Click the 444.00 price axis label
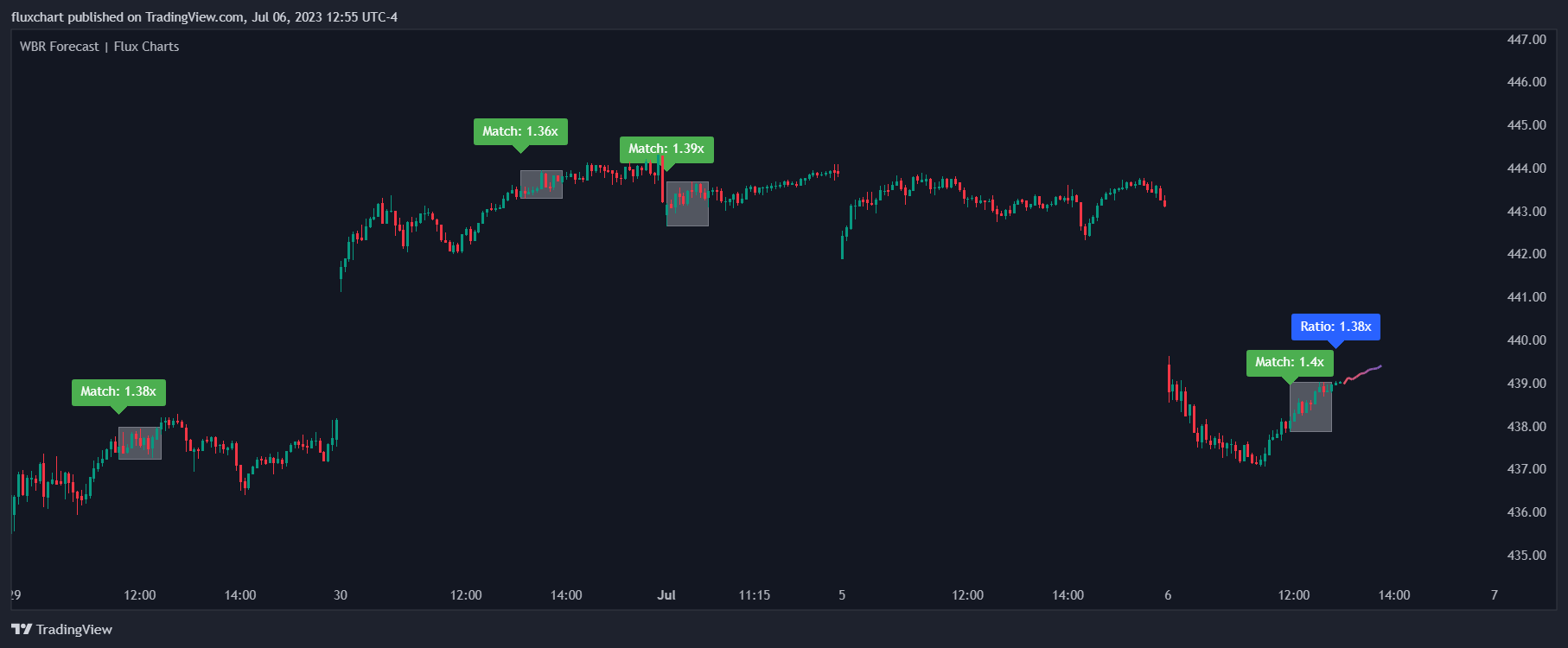 1527,168
